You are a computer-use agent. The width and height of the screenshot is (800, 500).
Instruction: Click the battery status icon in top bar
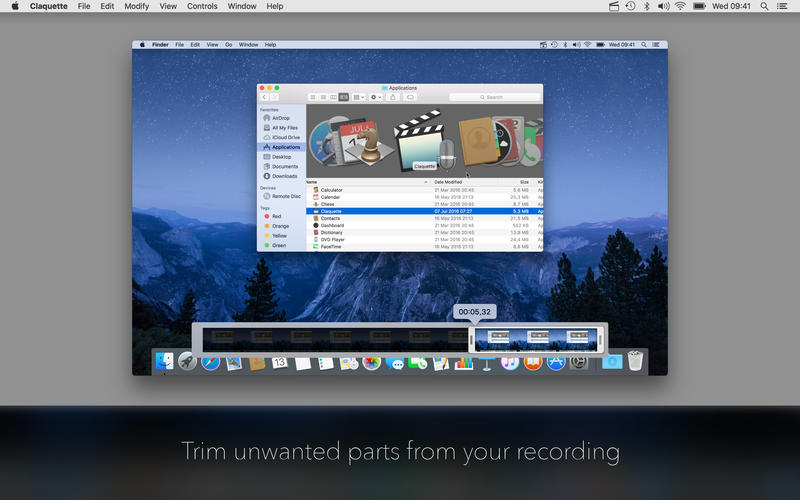click(x=699, y=6)
